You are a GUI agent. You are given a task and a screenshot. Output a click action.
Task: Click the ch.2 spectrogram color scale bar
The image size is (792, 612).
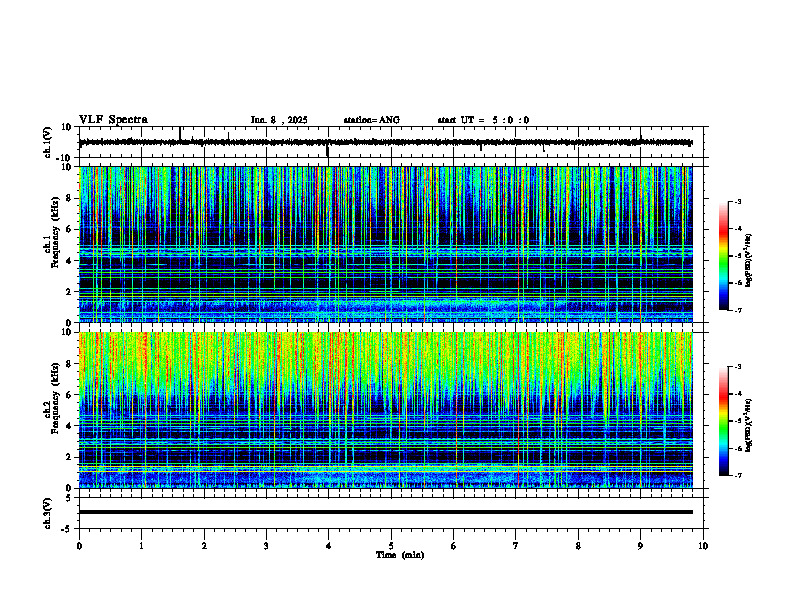(723, 421)
